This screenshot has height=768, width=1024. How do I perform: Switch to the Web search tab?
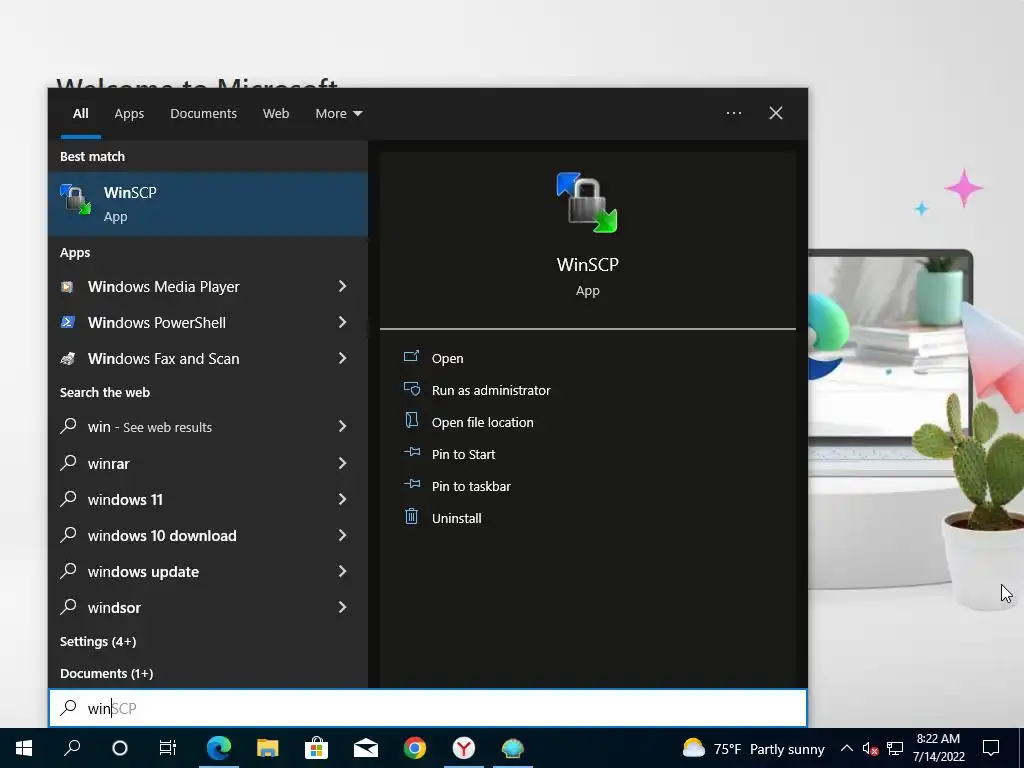tap(276, 114)
